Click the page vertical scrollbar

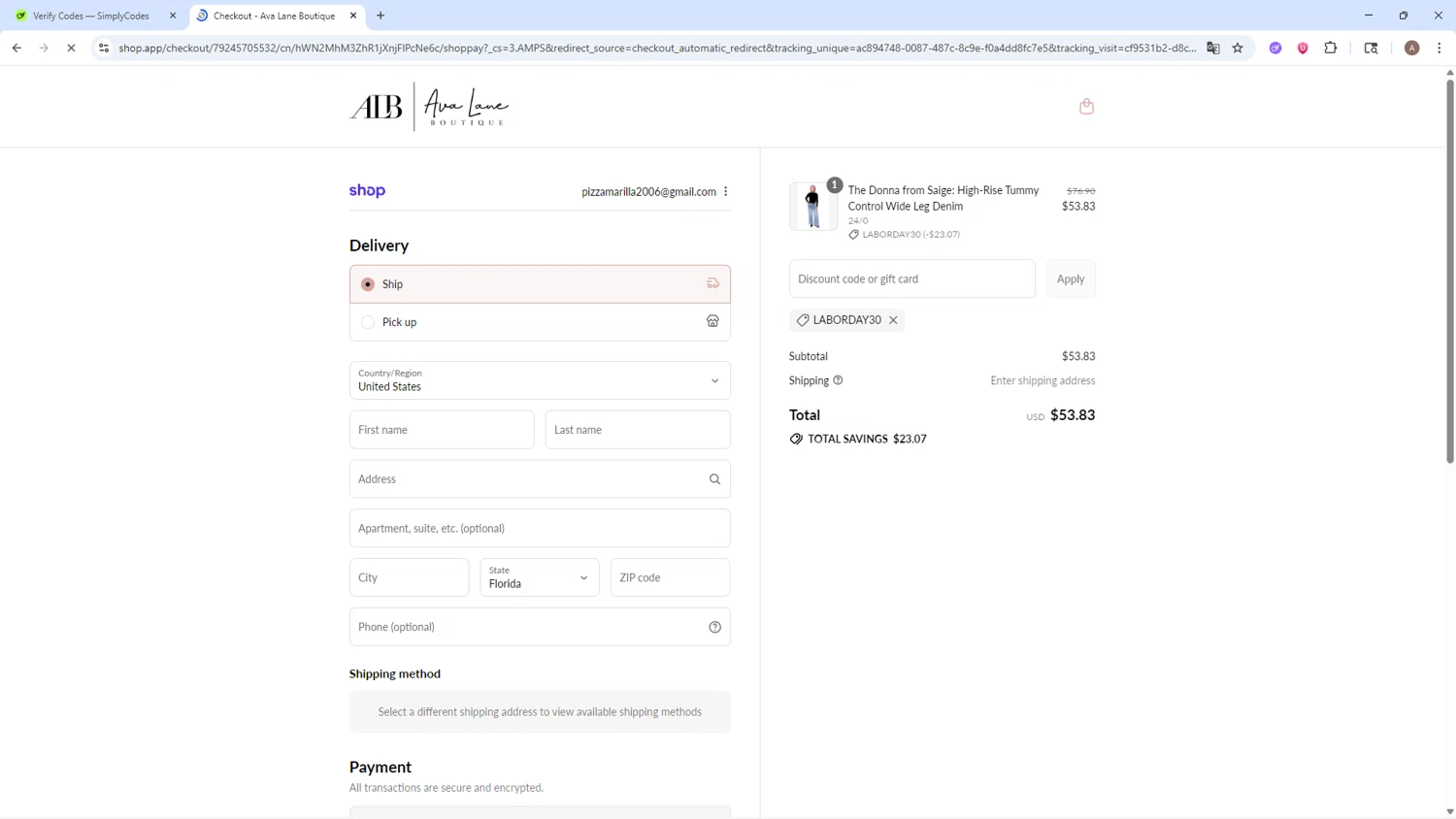point(1450,270)
